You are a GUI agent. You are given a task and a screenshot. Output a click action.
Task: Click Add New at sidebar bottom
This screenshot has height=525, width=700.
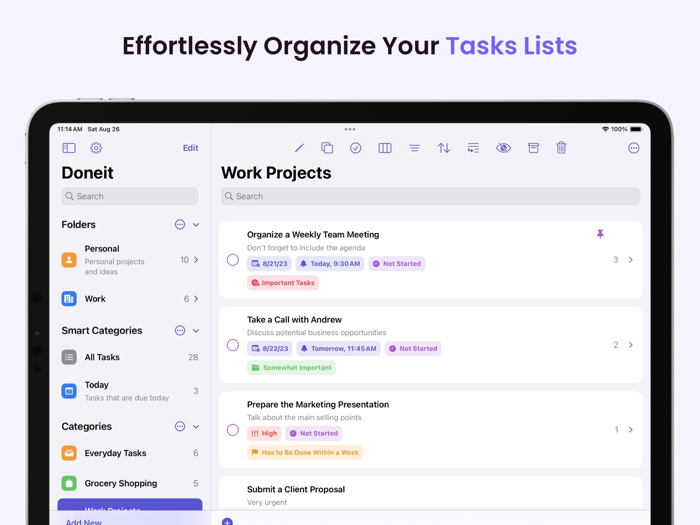[83, 521]
